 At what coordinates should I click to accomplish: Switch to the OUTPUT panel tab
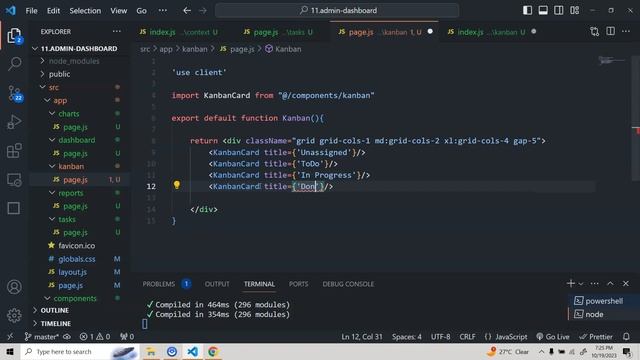(217, 284)
